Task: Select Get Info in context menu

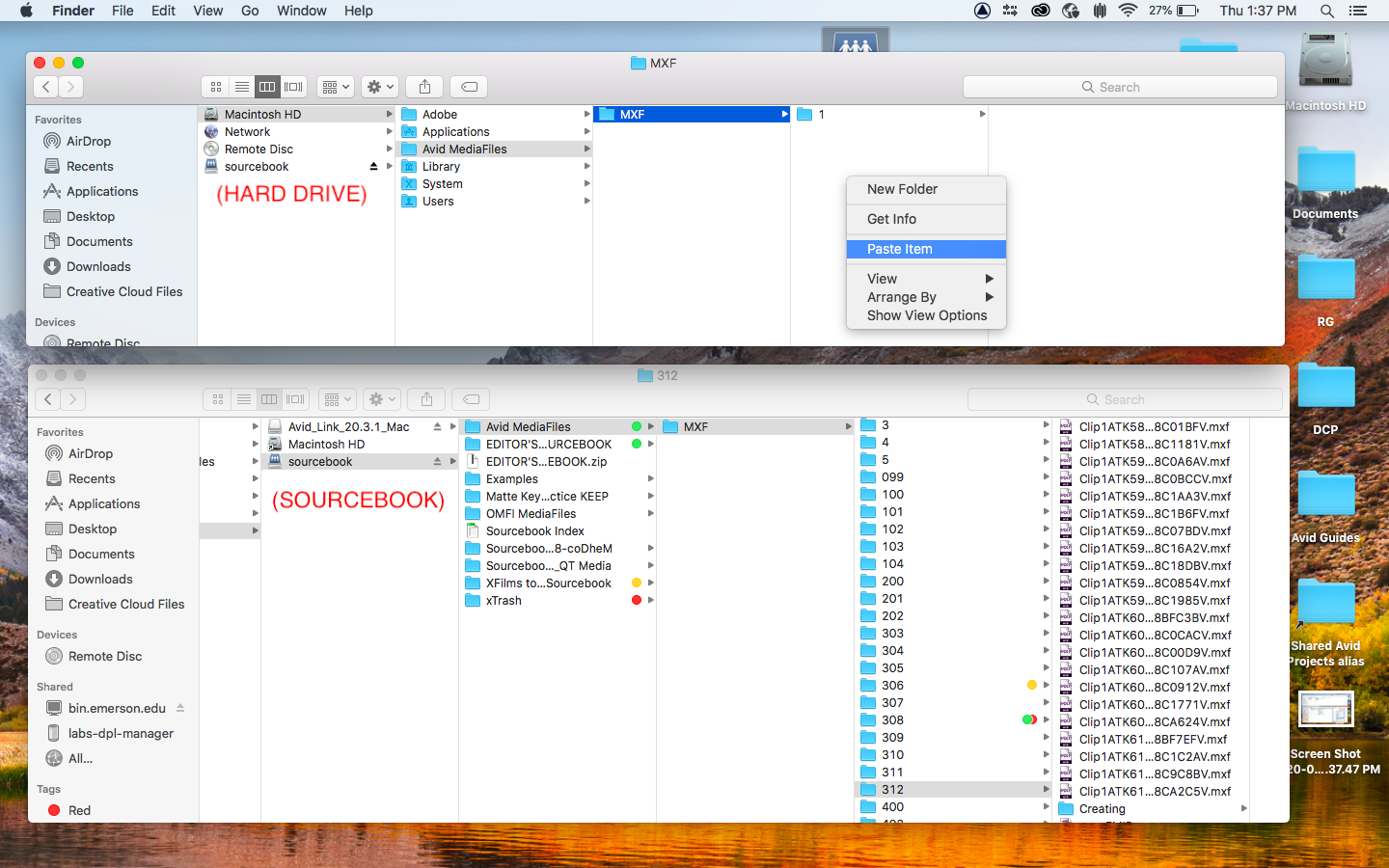Action: click(926, 219)
